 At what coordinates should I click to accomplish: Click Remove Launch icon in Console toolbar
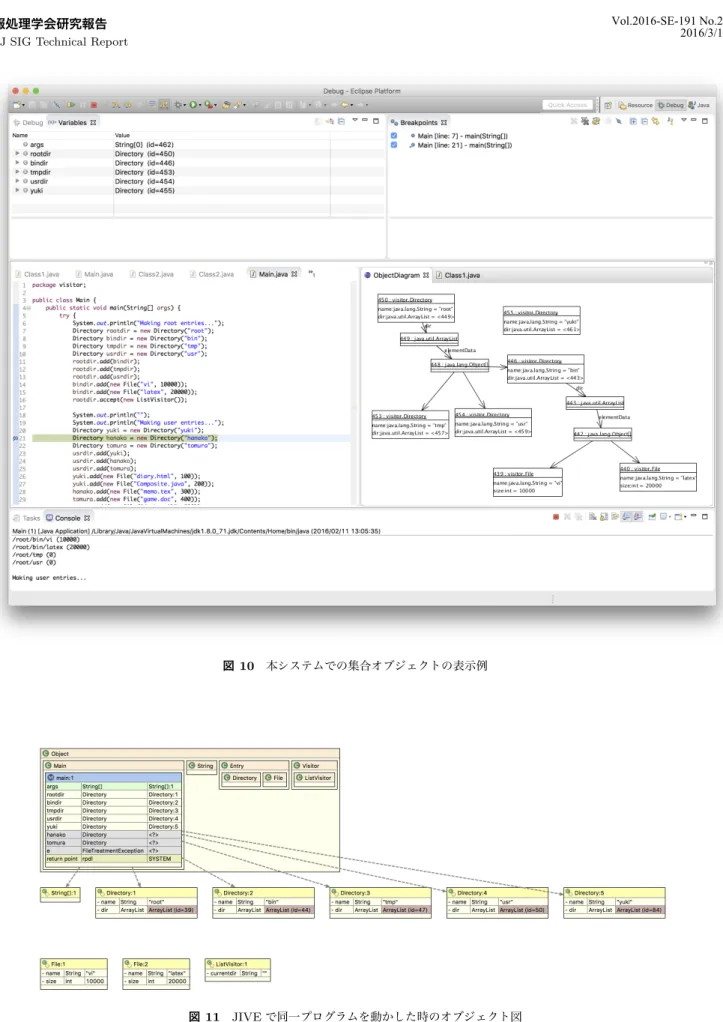[x=567, y=516]
